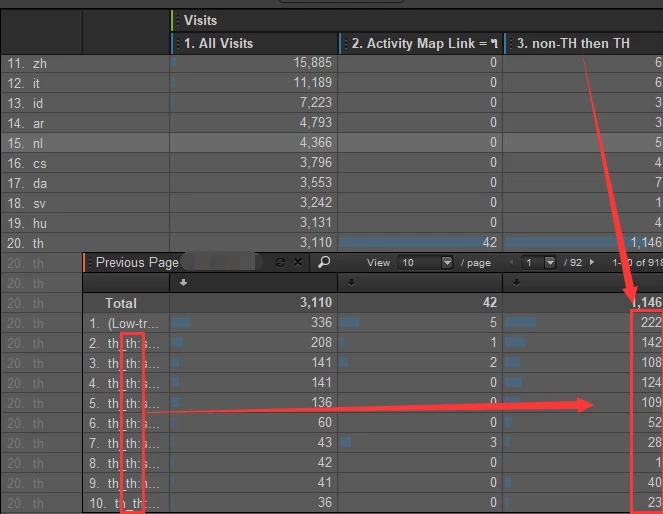Select the Visits metric header
This screenshot has height=514, width=663.
200,20
